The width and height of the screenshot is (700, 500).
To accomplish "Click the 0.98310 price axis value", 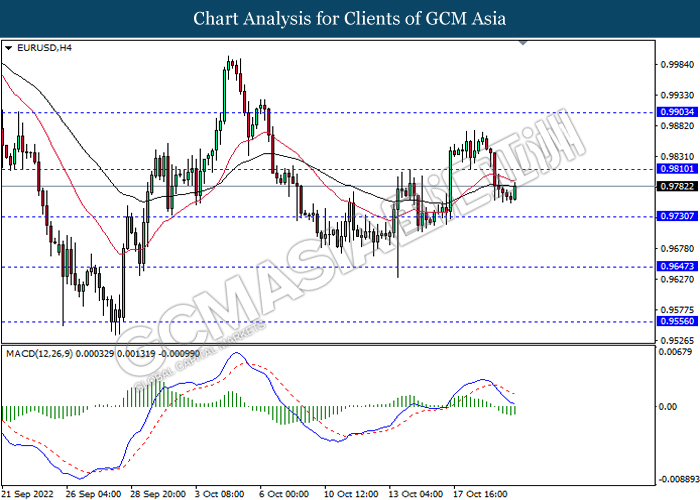I will pyautogui.click(x=677, y=157).
